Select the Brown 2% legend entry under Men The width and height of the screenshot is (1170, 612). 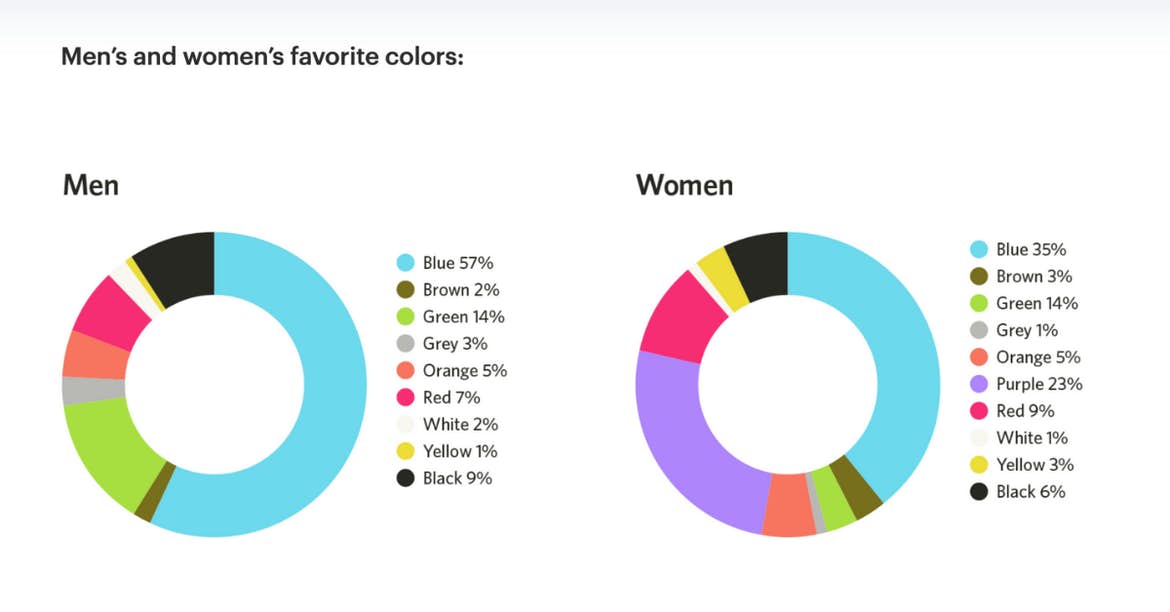(448, 290)
